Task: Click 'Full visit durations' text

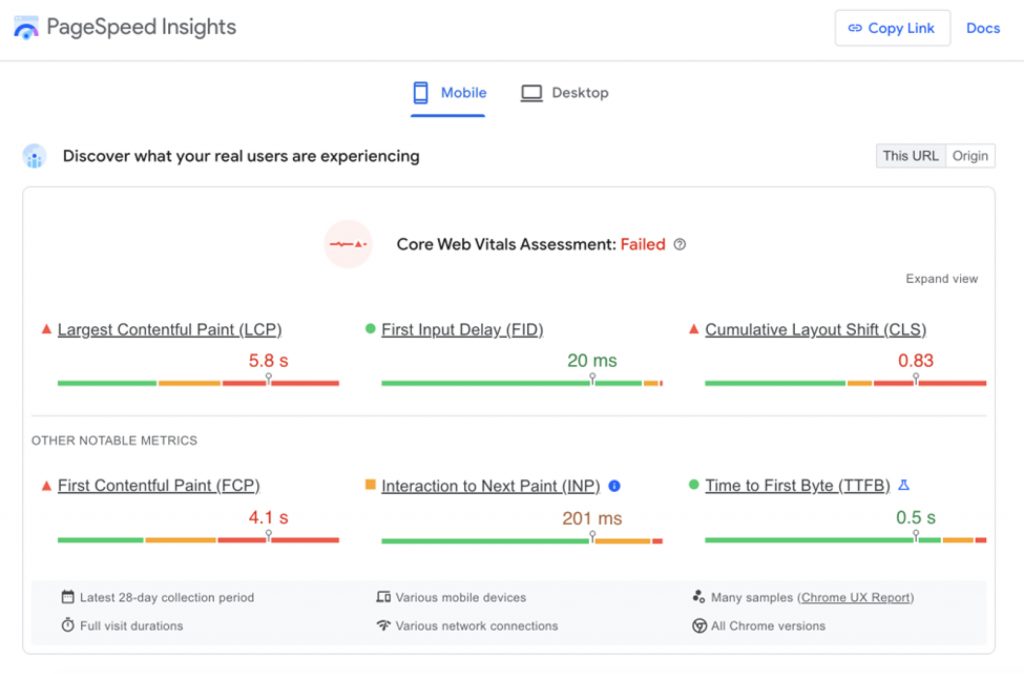Action: pyautogui.click(x=131, y=626)
